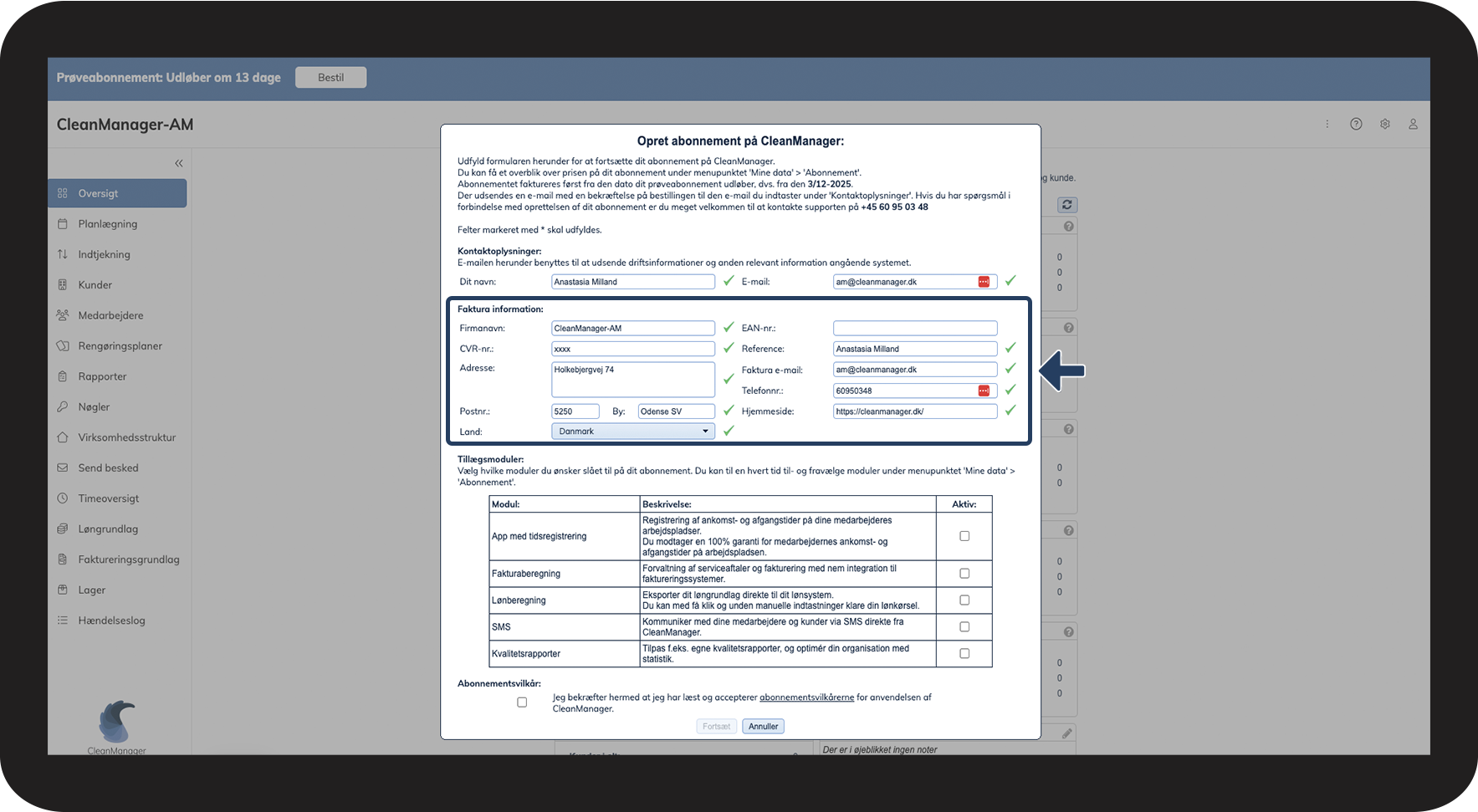
Task: Click the pencil edit icon for notes
Action: [1066, 733]
